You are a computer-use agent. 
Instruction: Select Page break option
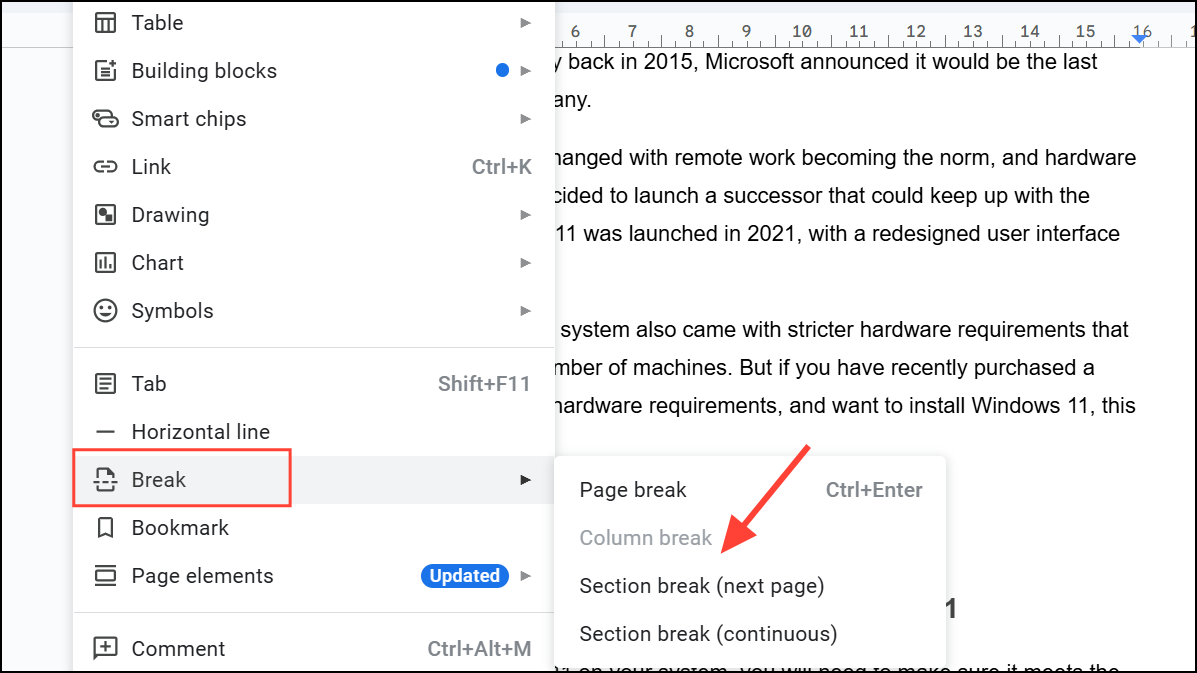click(x=633, y=490)
